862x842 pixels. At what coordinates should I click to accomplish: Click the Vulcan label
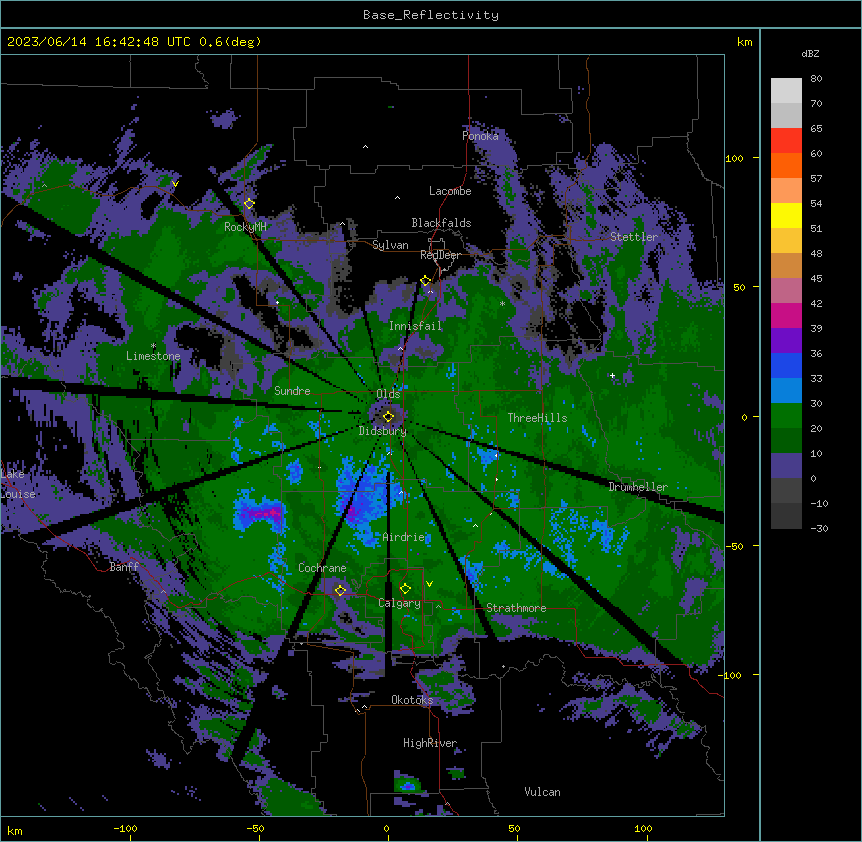(542, 792)
